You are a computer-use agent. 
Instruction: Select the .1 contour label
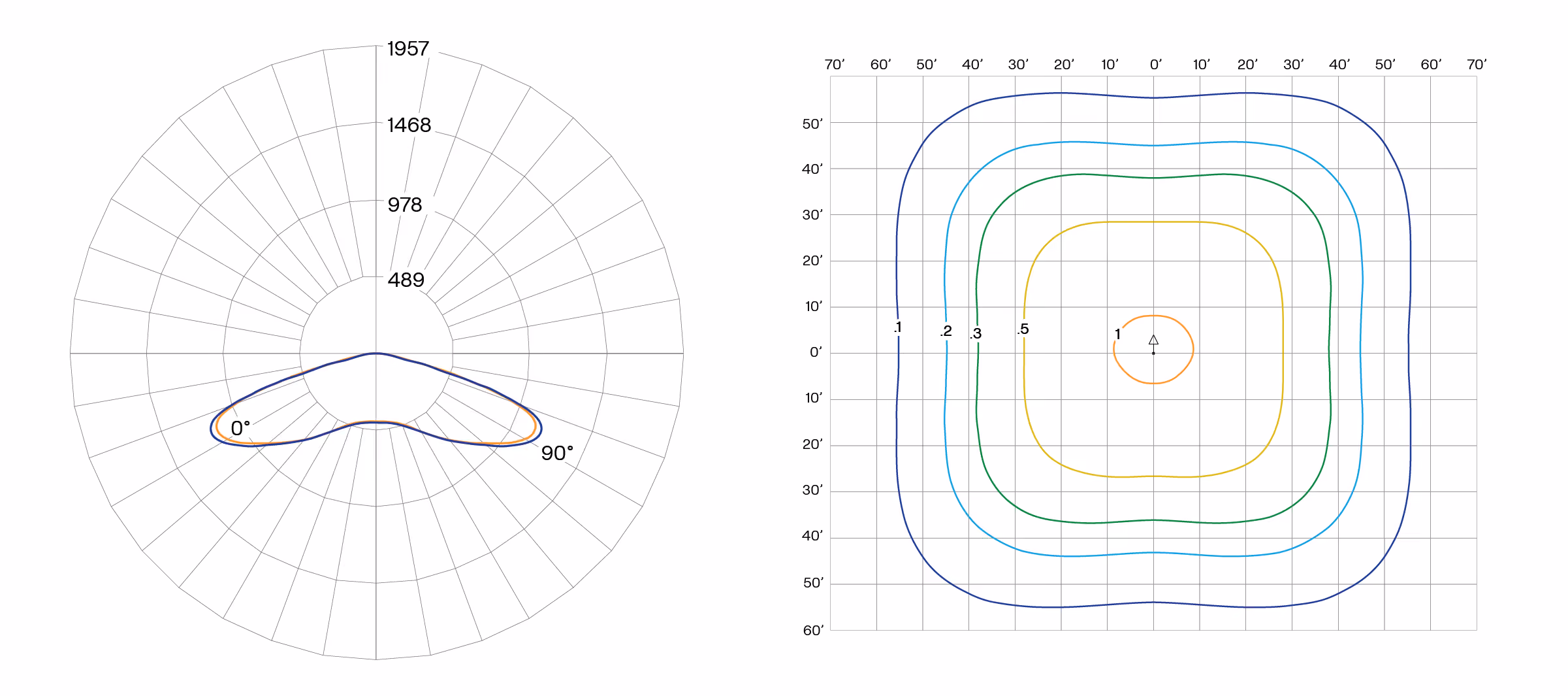(898, 327)
